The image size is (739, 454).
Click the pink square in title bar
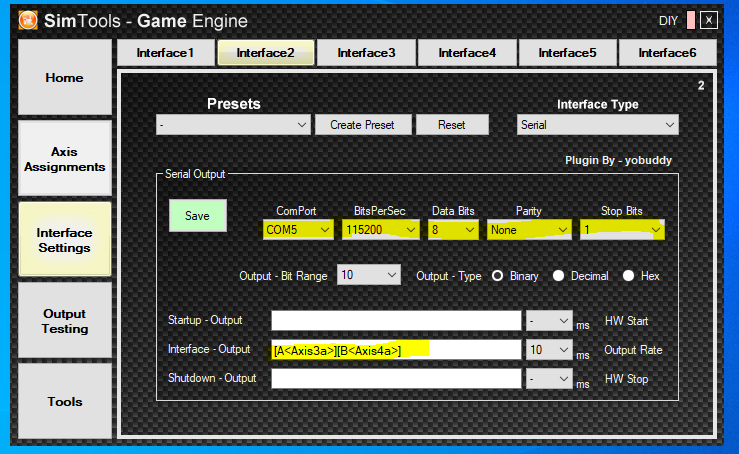(x=690, y=20)
